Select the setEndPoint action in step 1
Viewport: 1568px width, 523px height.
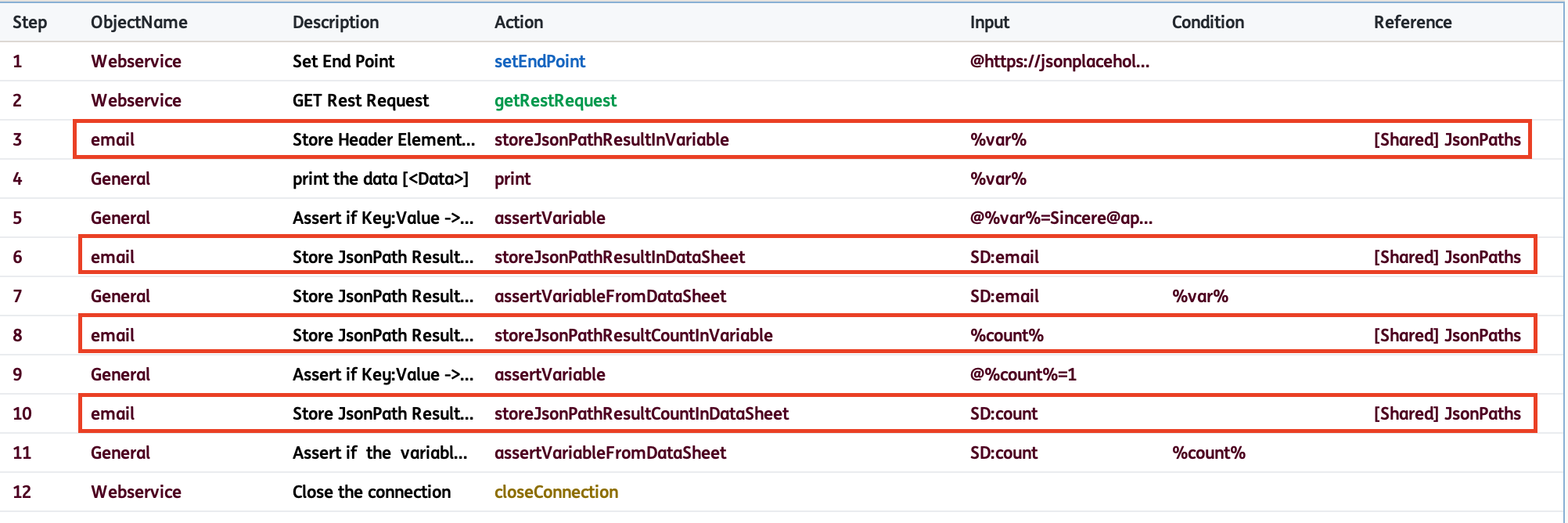coord(539,61)
